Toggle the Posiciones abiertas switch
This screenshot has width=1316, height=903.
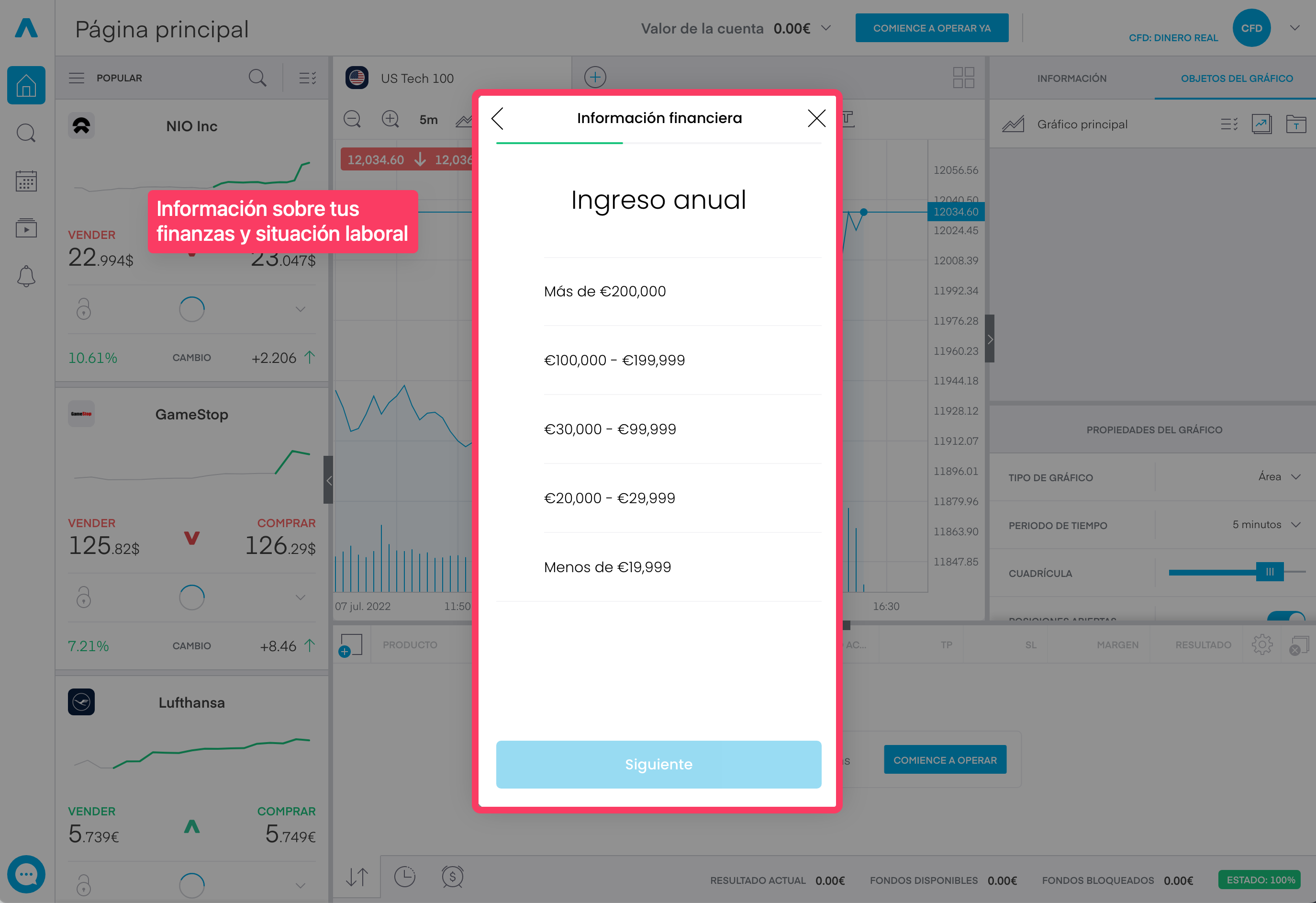pyautogui.click(x=1286, y=617)
